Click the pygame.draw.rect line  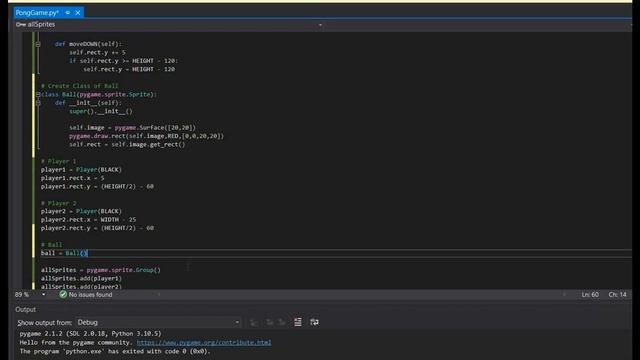pos(146,136)
